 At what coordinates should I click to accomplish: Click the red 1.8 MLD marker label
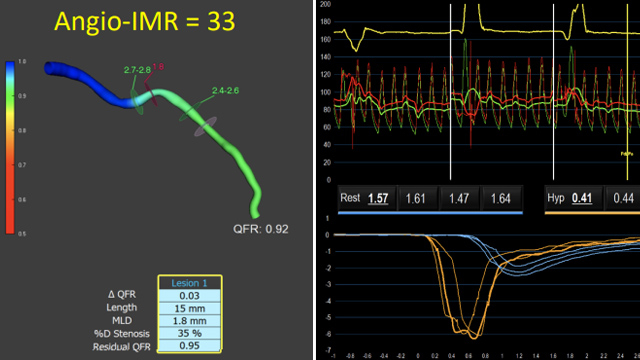(158, 67)
